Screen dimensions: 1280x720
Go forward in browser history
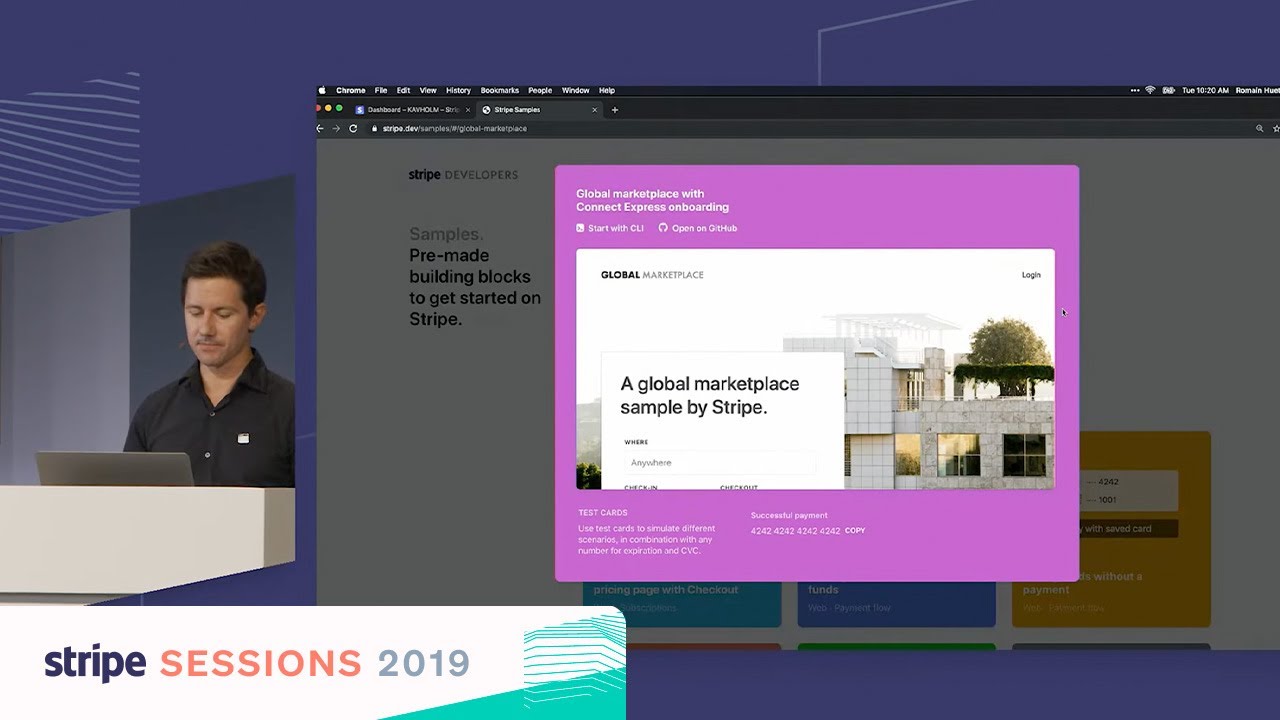(336, 128)
